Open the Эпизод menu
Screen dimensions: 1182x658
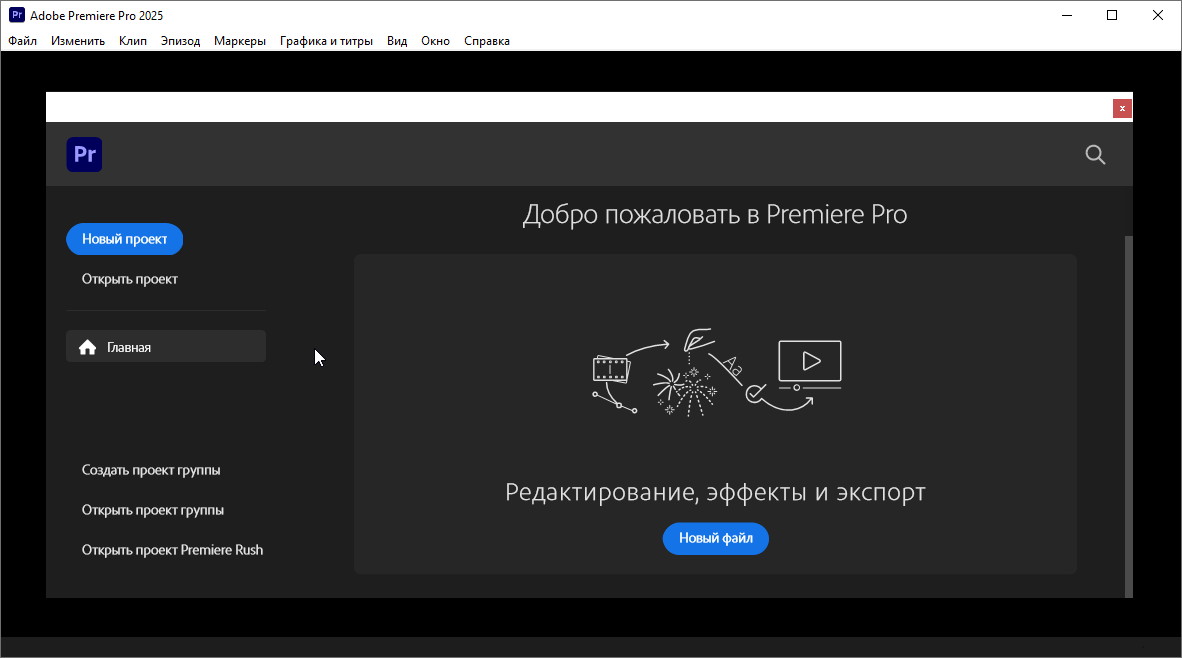[x=180, y=41]
